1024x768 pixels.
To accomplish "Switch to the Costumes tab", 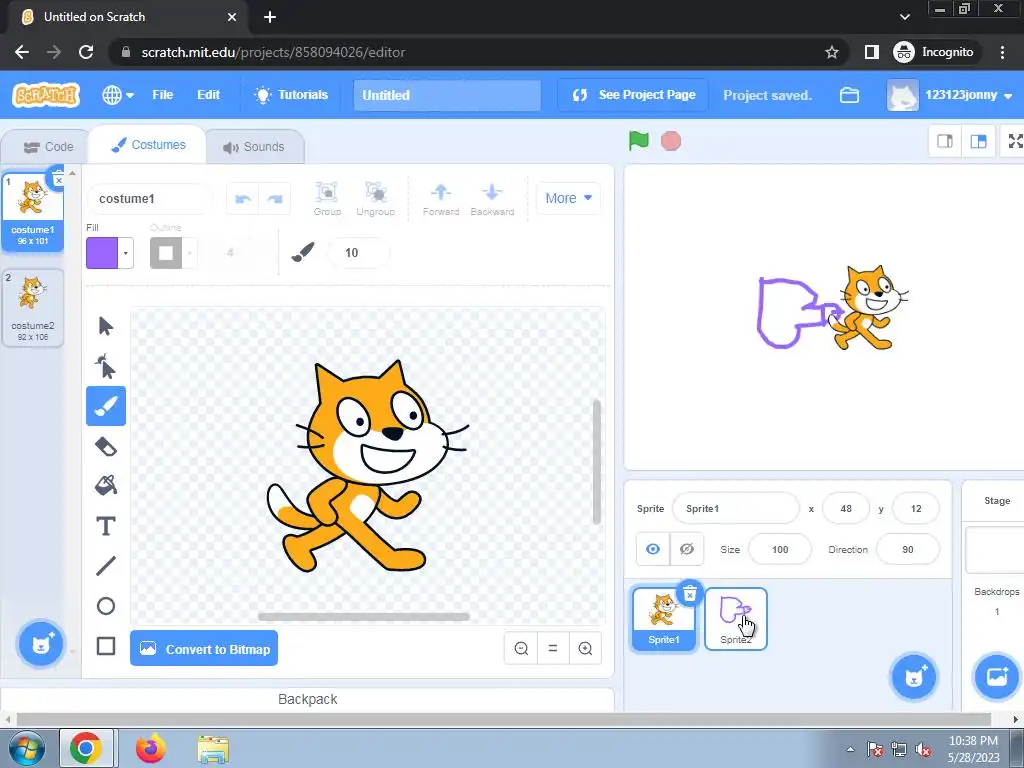I will pyautogui.click(x=148, y=145).
